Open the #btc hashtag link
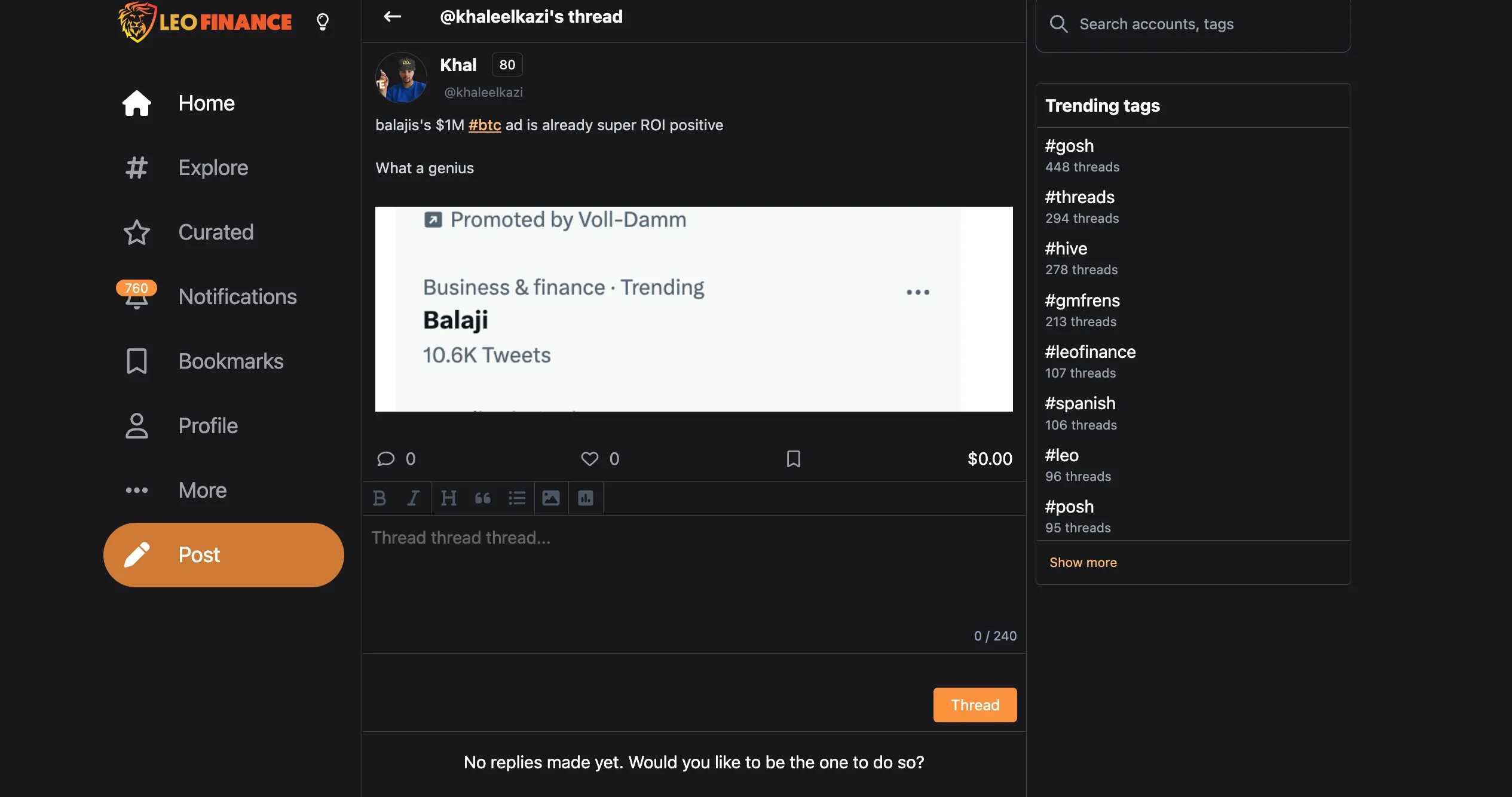This screenshot has width=1512, height=797. [x=485, y=125]
